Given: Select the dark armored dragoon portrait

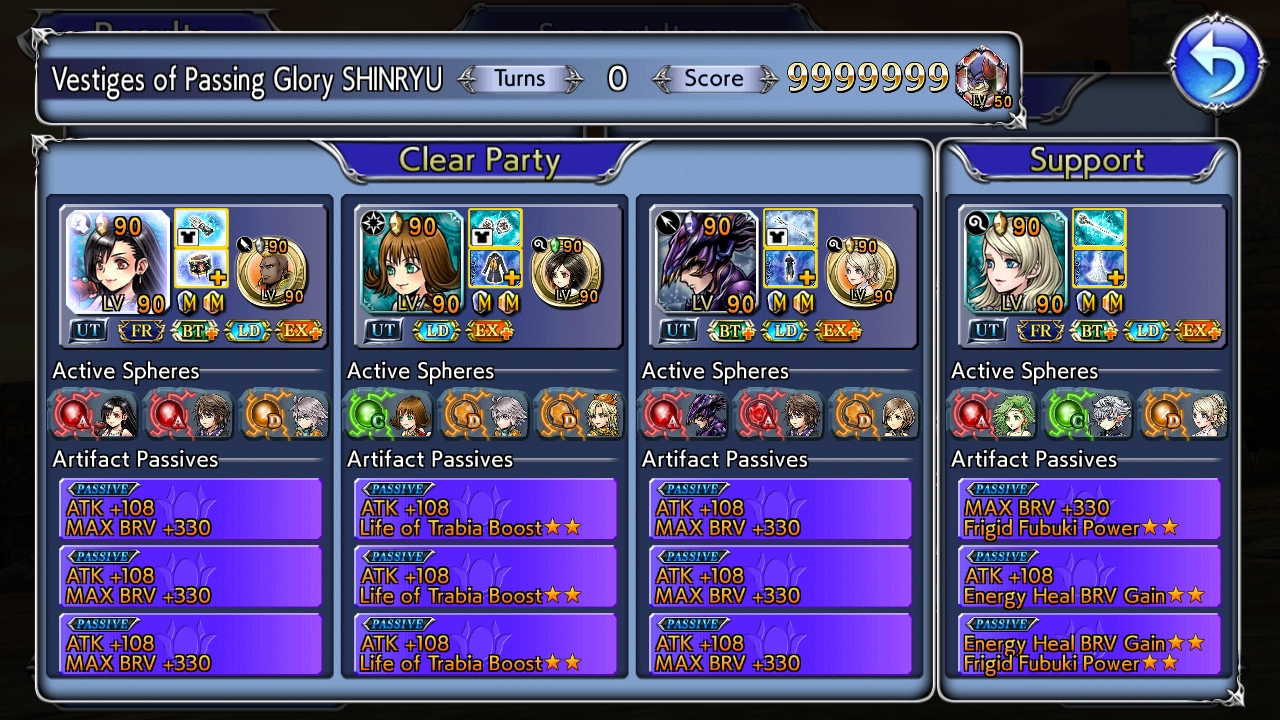Looking at the screenshot, I should [706, 261].
